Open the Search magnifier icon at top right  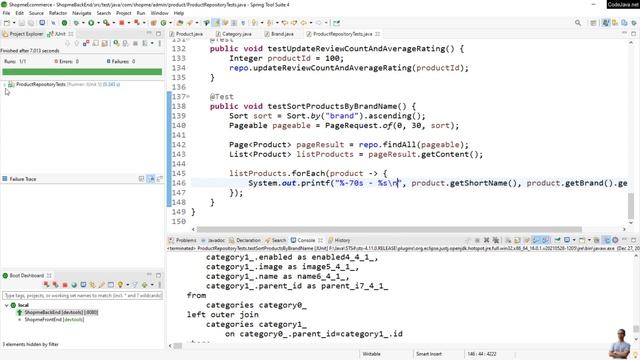click(578, 23)
